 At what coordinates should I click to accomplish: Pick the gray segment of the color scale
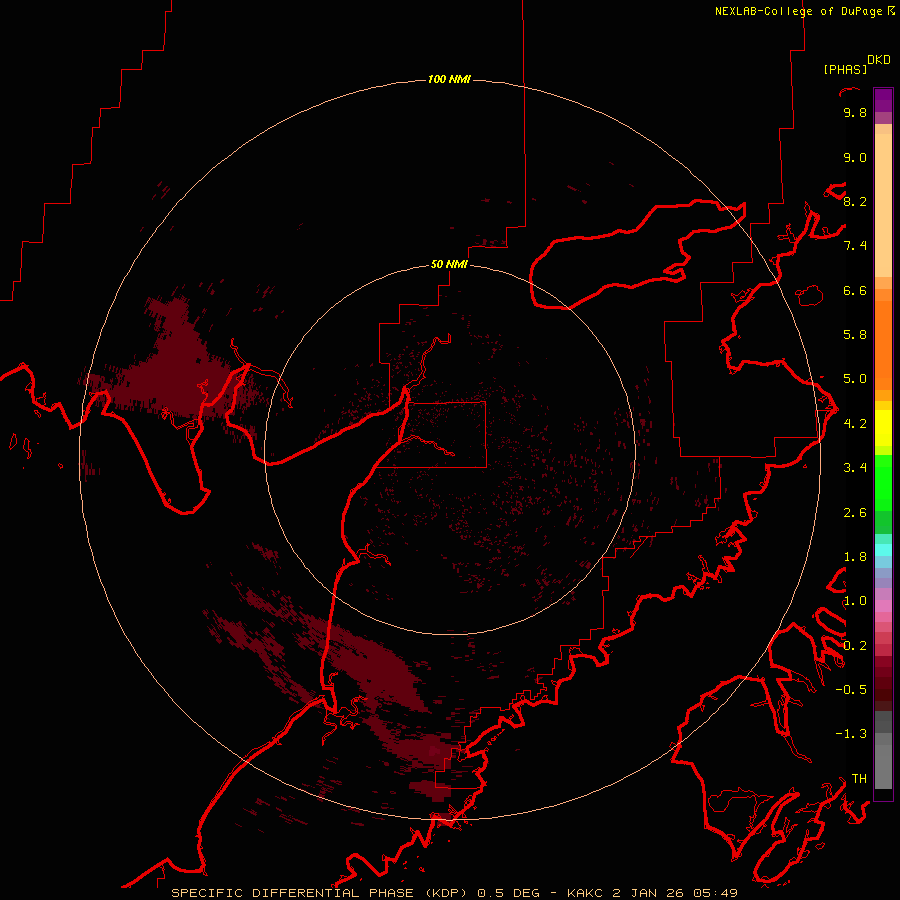pyautogui.click(x=883, y=766)
